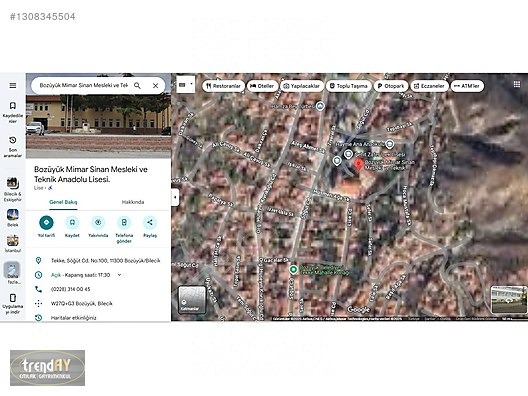Expand opening hours dropdown arrow

pyautogui.click(x=119, y=275)
